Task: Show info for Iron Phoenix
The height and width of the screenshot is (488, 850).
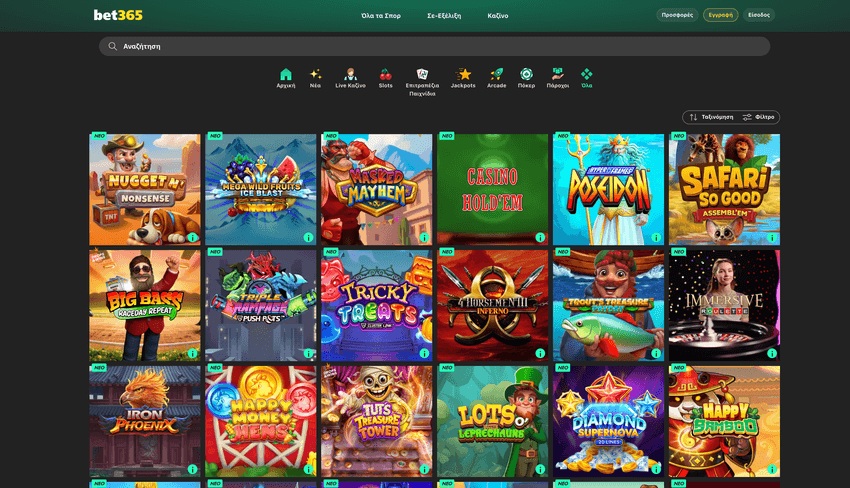Action: [192, 470]
